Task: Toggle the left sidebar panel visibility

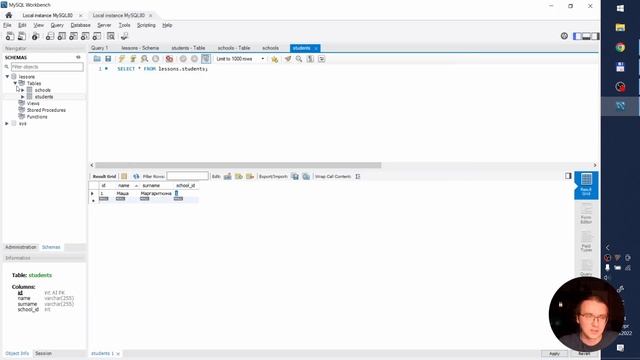Action: click(x=577, y=36)
